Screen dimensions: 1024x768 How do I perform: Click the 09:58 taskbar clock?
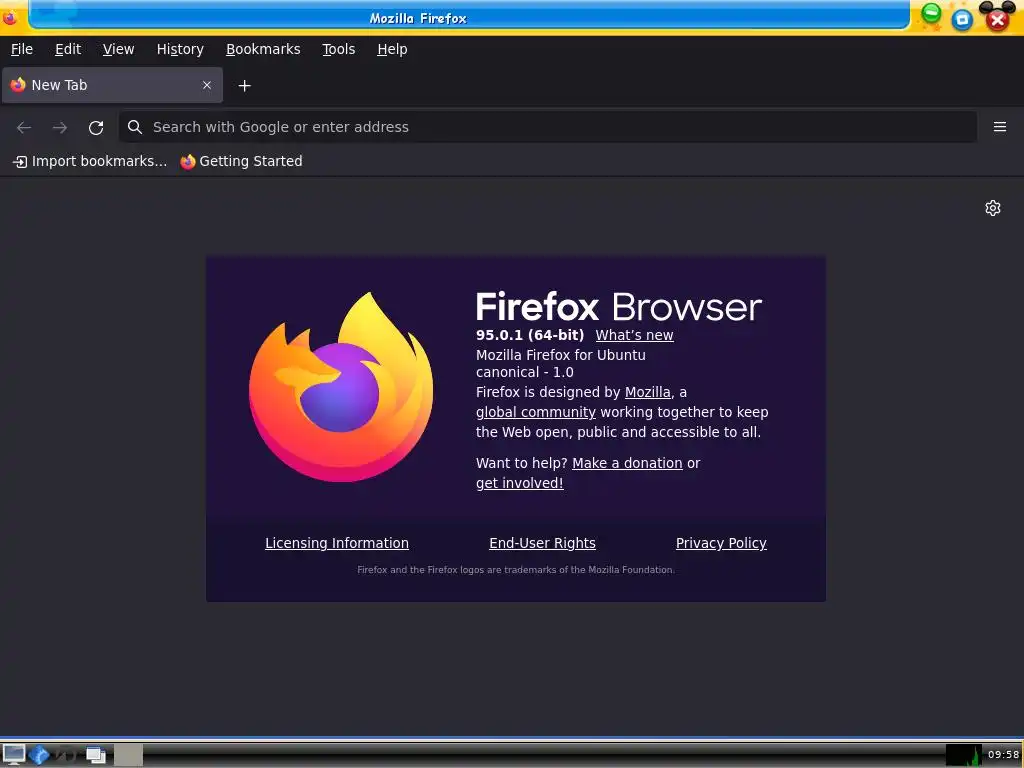pos(1003,755)
